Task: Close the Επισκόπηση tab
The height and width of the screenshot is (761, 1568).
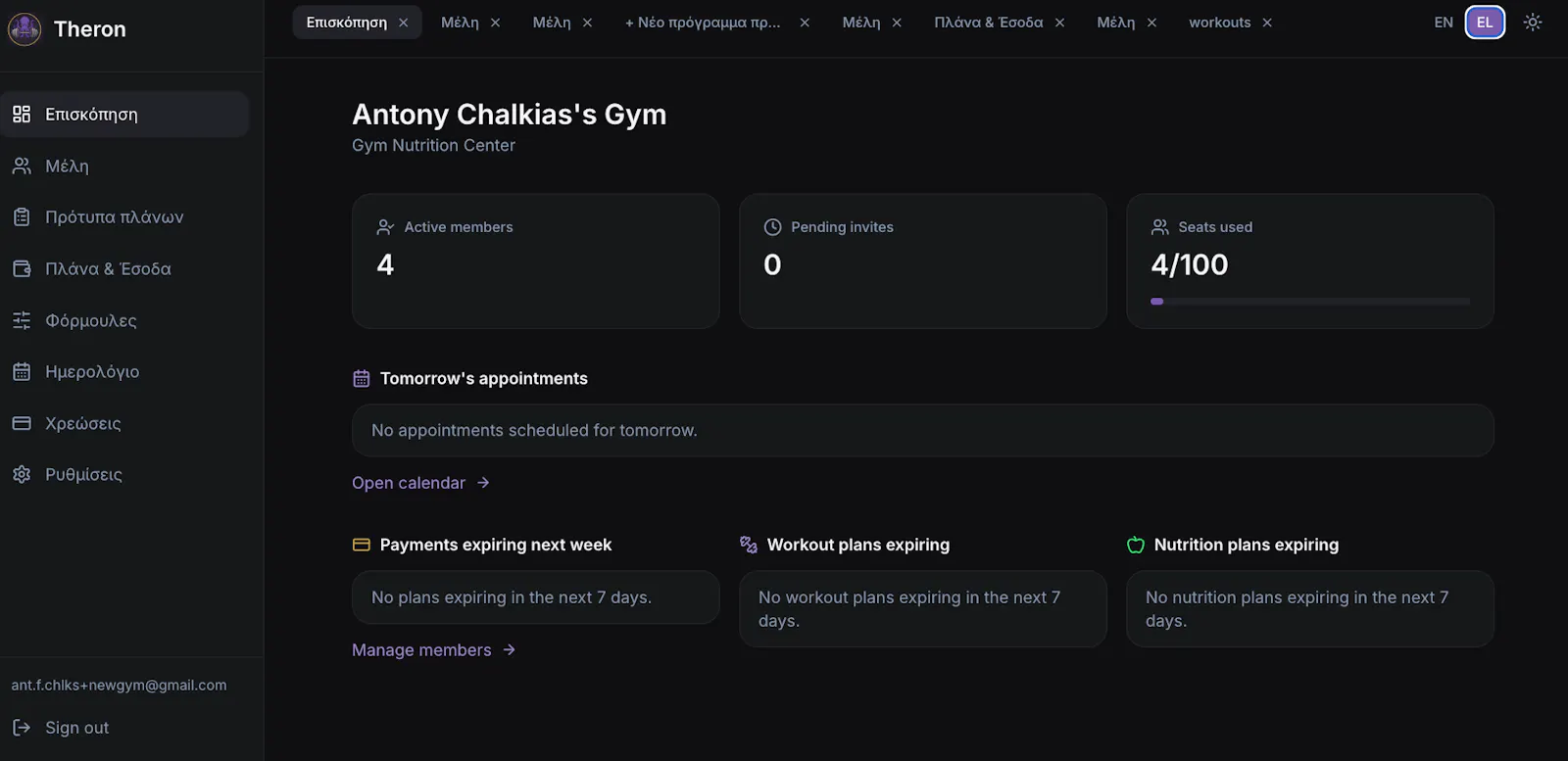Action: click(x=403, y=23)
